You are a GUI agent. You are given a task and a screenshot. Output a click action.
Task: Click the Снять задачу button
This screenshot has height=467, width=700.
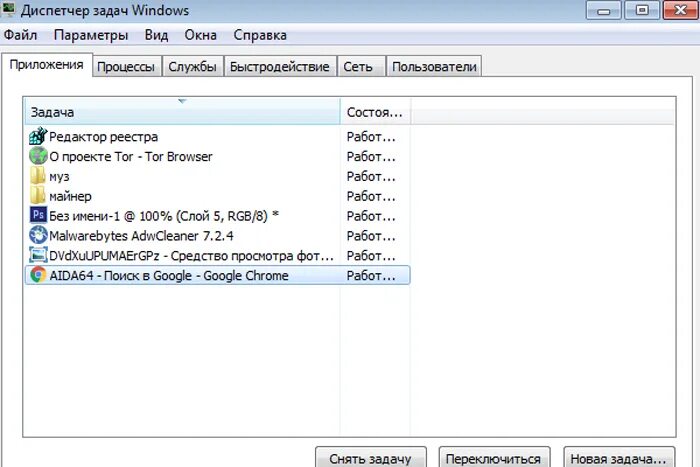coord(371,458)
